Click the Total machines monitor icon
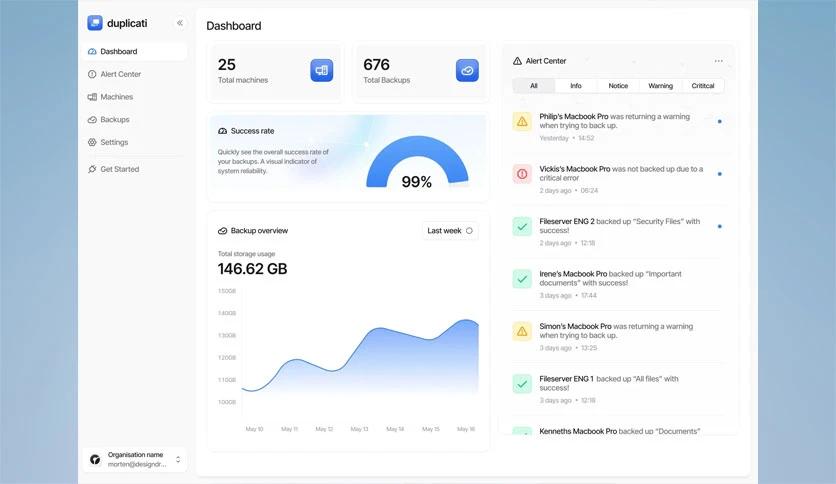The width and height of the screenshot is (836, 484). (x=321, y=70)
